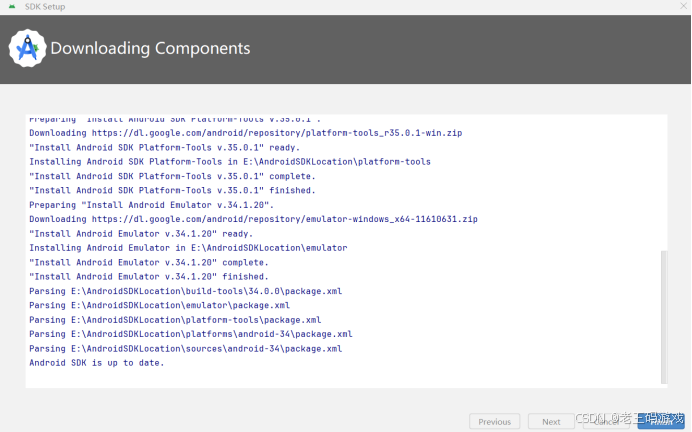Select the Installing Platform-Tools in E:\AndroidSDKLocation line

pyautogui.click(x=229, y=162)
